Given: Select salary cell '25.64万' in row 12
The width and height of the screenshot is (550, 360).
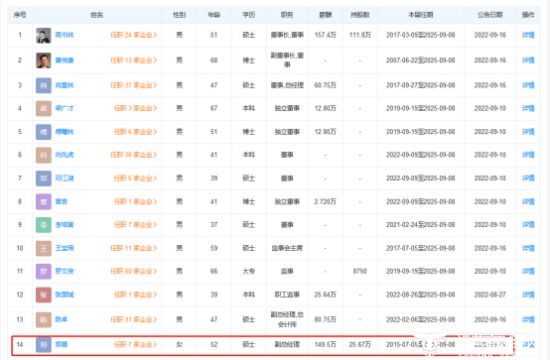Looking at the screenshot, I should point(325,294).
